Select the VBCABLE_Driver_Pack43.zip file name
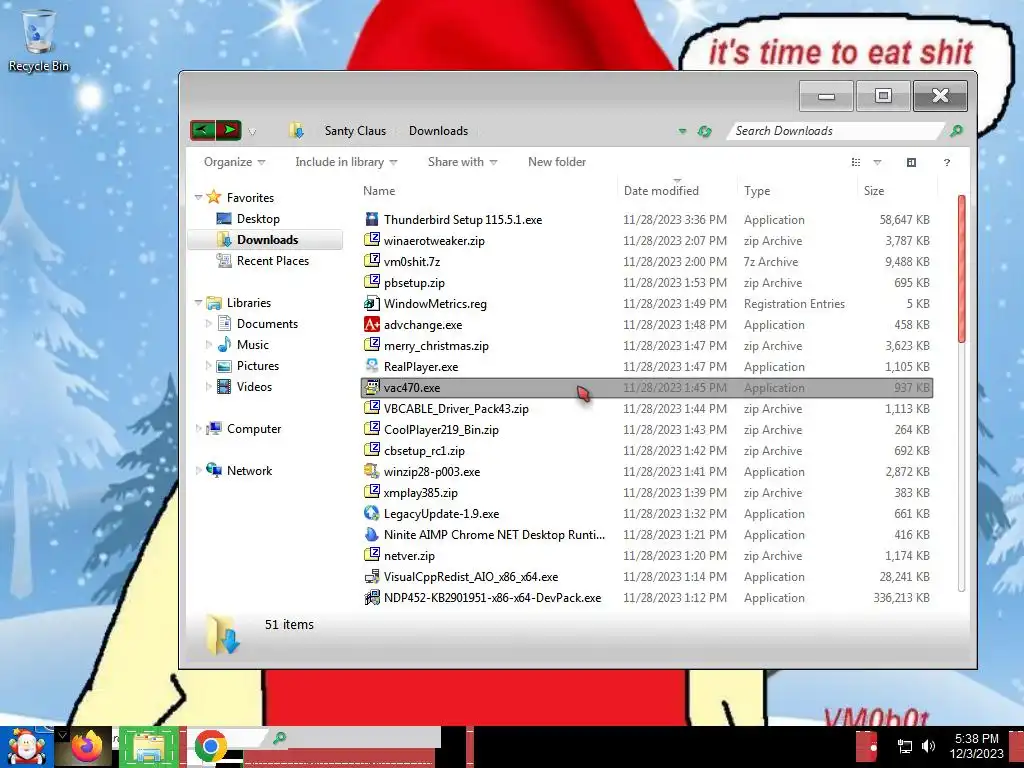This screenshot has width=1024, height=768. [456, 409]
